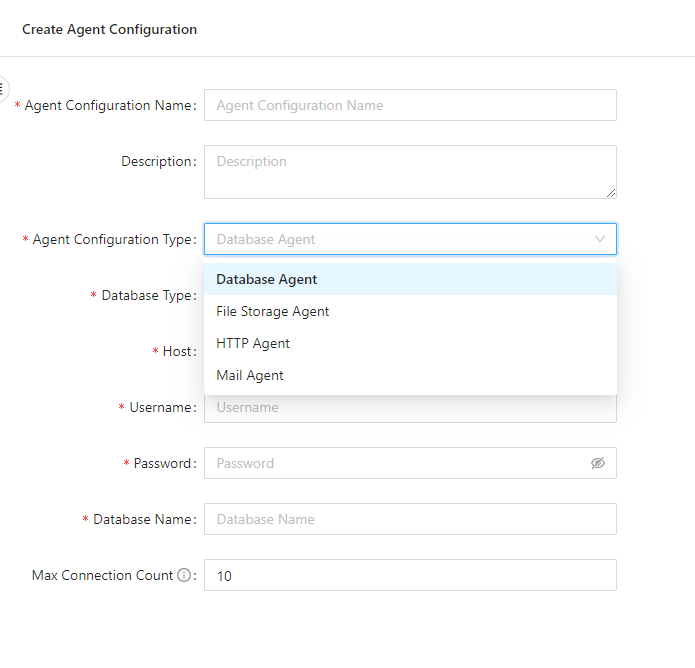Click the menu handle icon at left edge
The width and height of the screenshot is (695, 668).
3,88
